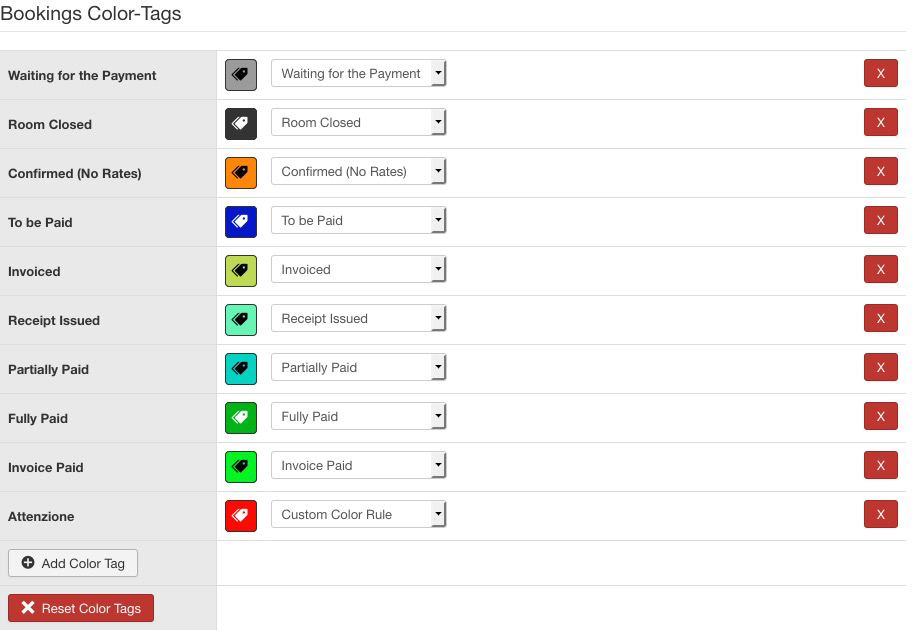Click the Add Color Tag button
Image resolution: width=917 pixels, height=632 pixels.
coord(73,563)
